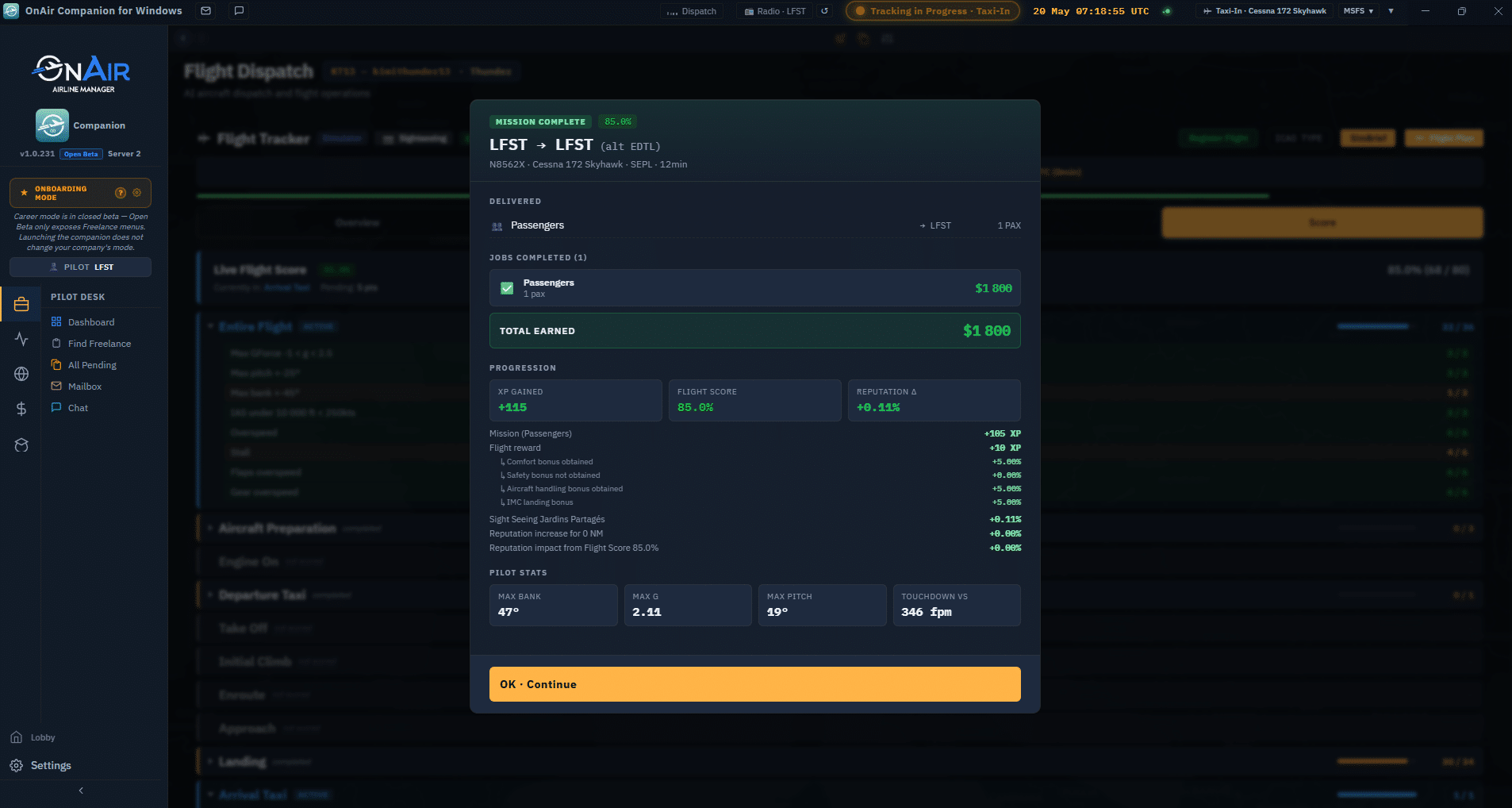Click the Flight Score 85.0% card

754,400
